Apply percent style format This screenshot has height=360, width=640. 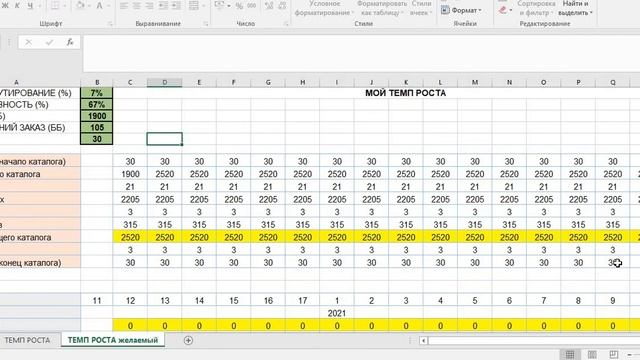(x=239, y=6)
